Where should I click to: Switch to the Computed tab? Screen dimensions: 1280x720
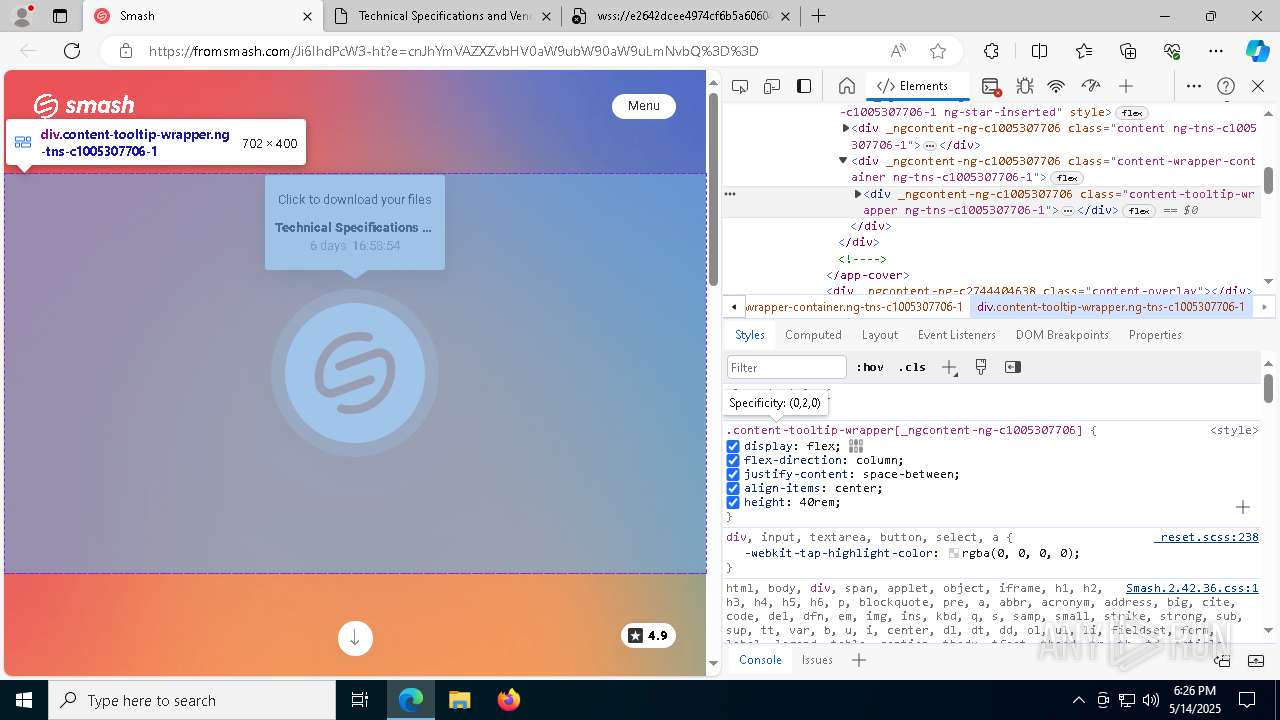pos(813,335)
